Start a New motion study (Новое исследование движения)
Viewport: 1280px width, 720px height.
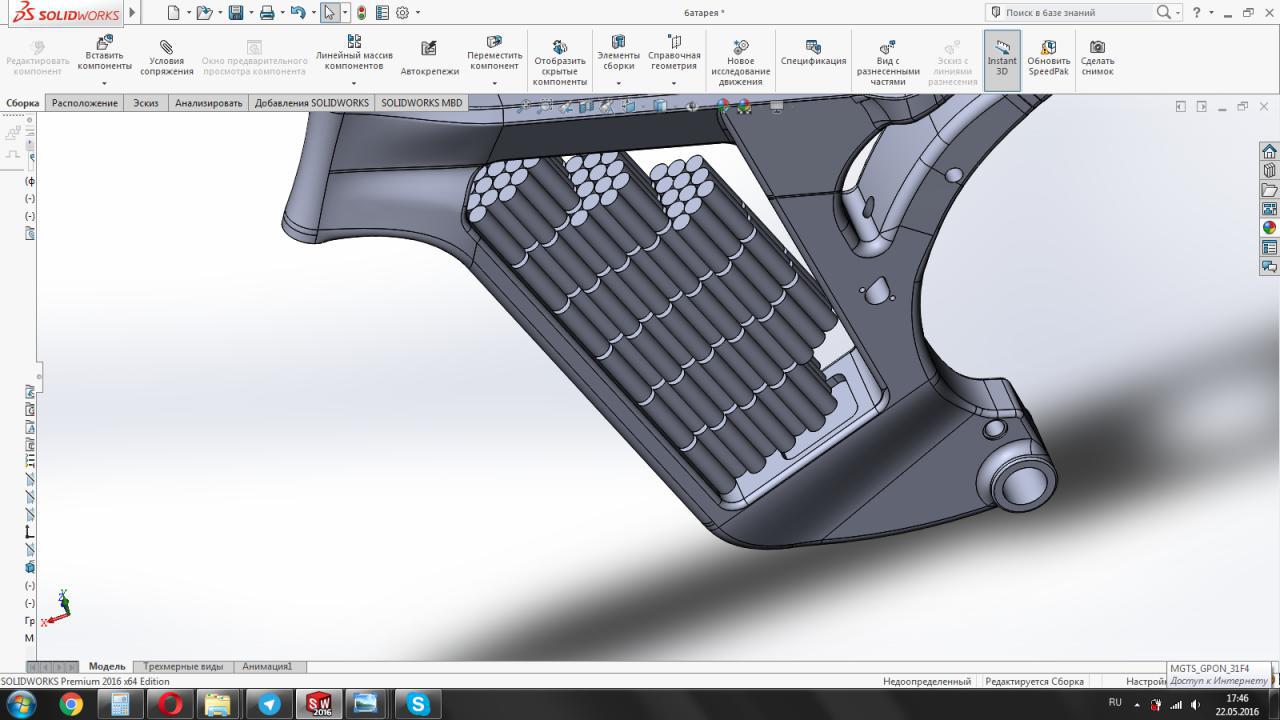(x=740, y=62)
